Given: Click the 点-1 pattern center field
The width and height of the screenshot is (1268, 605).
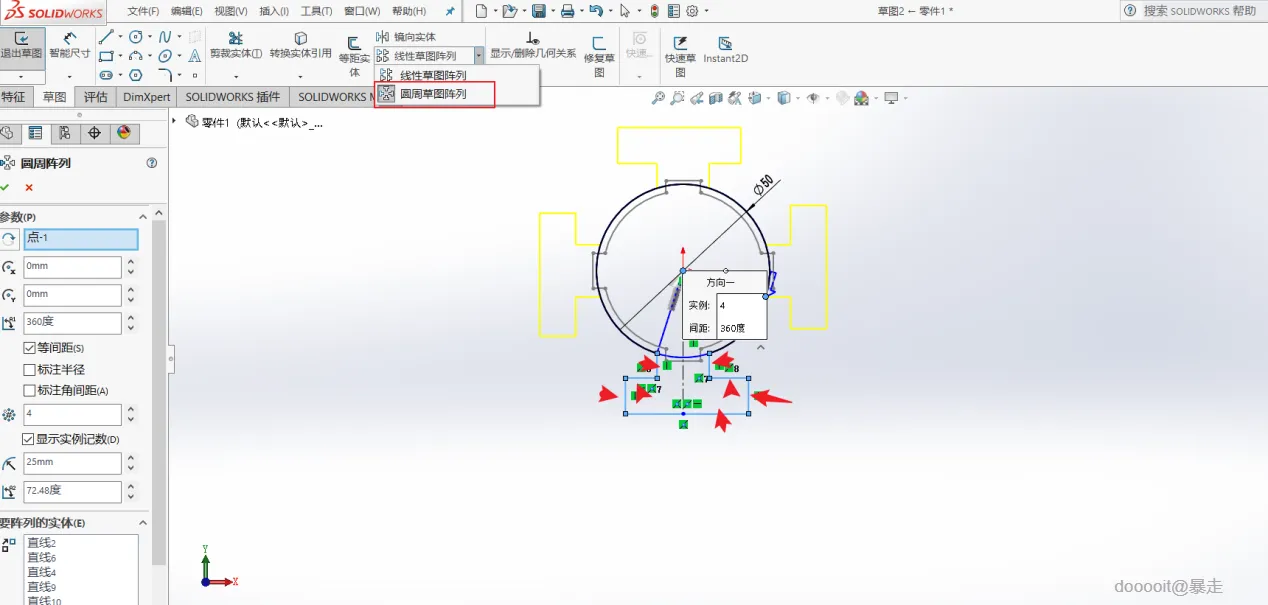Looking at the screenshot, I should [80, 239].
